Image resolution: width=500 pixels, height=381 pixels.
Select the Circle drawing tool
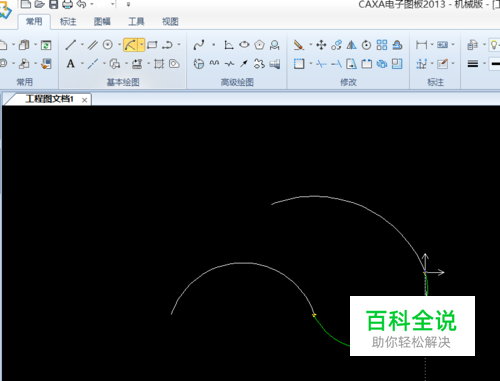[108, 45]
